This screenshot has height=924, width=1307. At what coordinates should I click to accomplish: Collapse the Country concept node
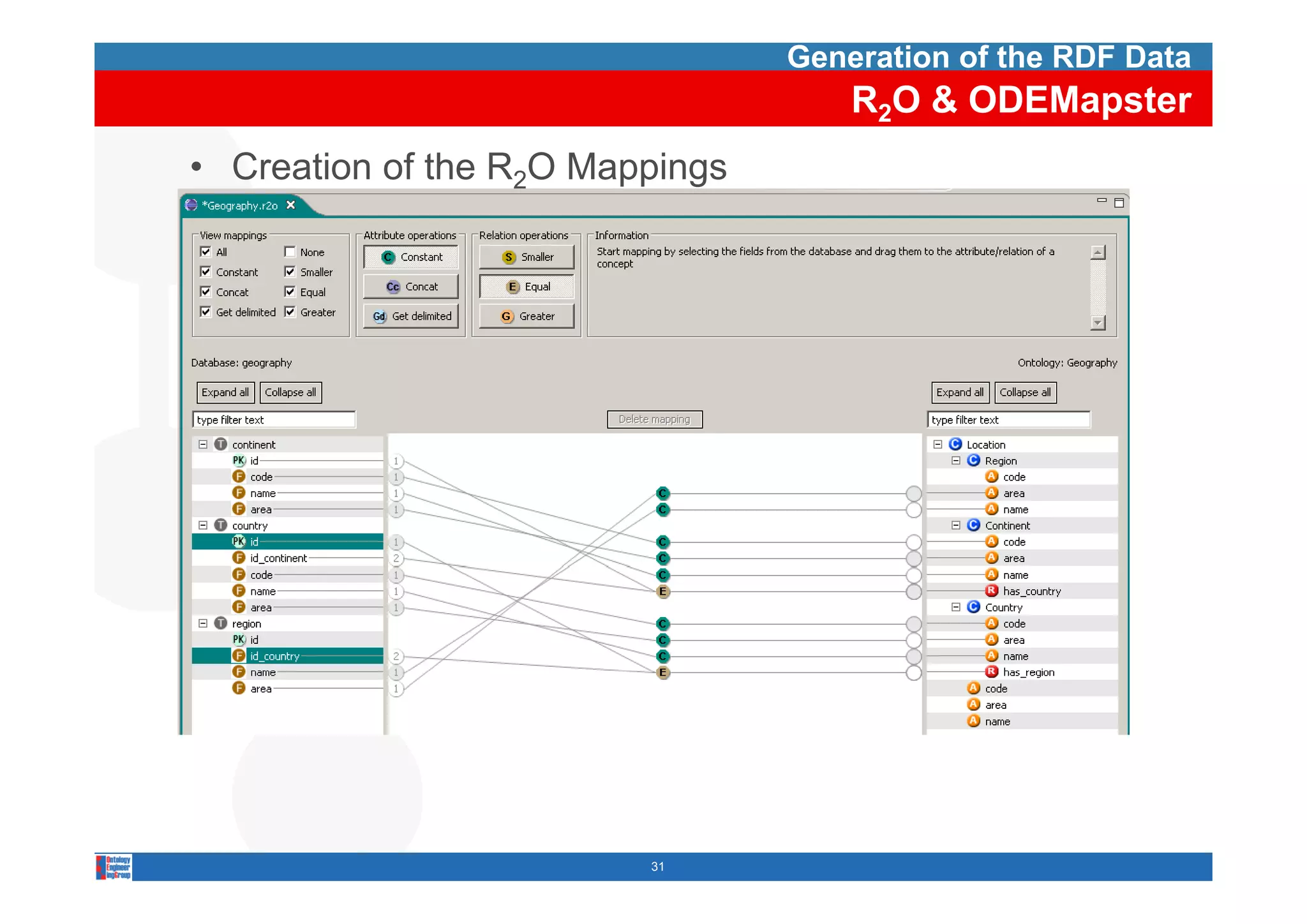(x=956, y=607)
